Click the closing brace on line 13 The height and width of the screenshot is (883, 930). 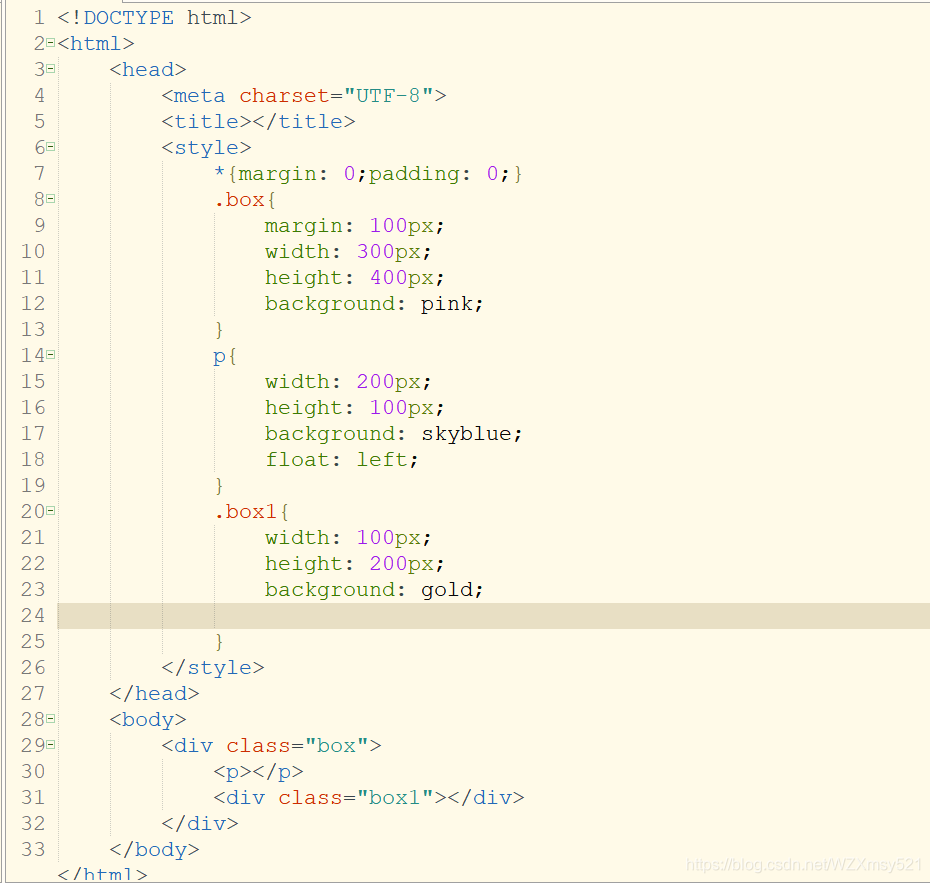click(x=219, y=330)
